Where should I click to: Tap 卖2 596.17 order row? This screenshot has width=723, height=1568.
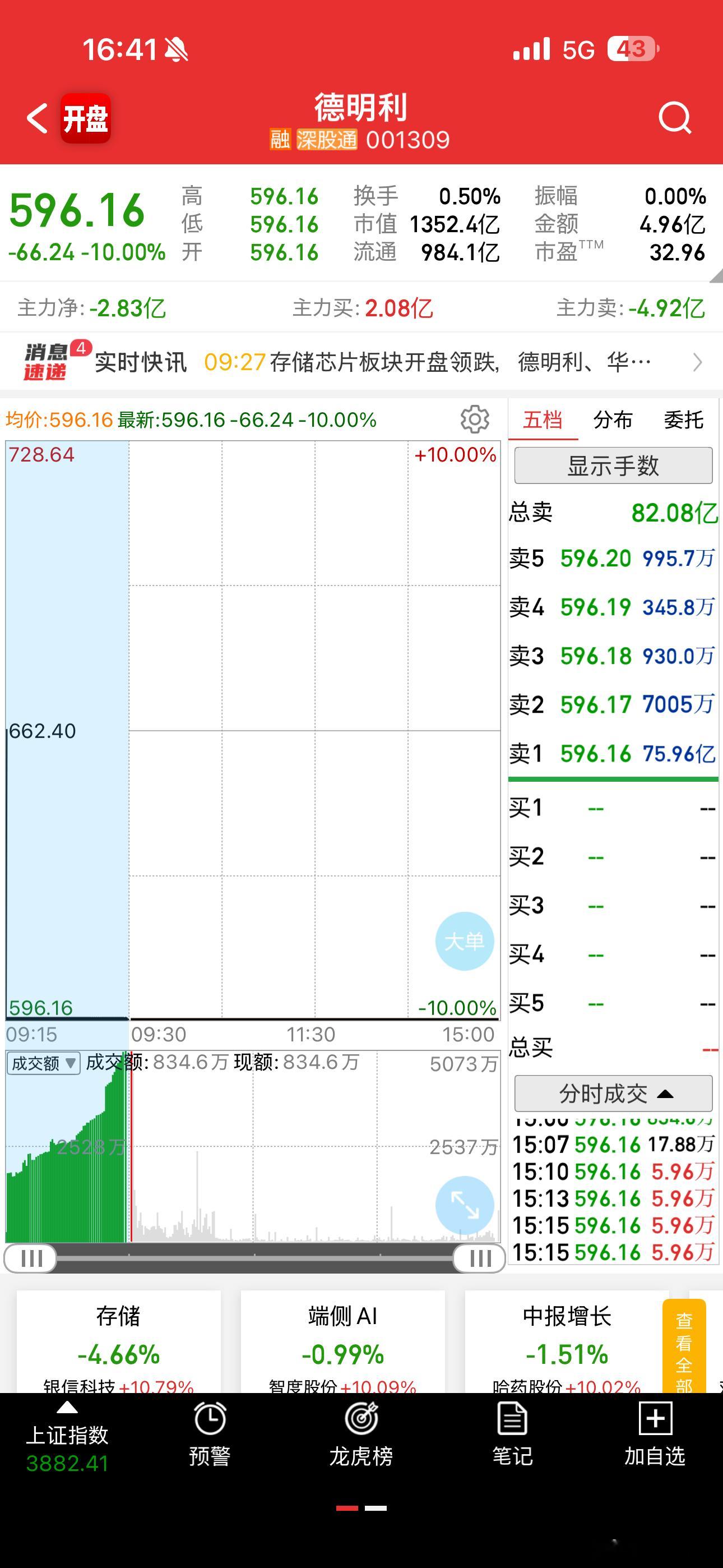(613, 704)
